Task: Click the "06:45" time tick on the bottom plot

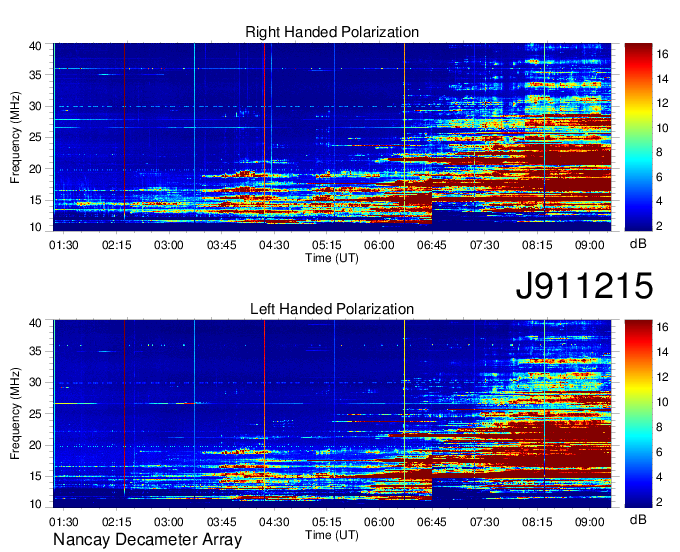Action: tap(432, 522)
